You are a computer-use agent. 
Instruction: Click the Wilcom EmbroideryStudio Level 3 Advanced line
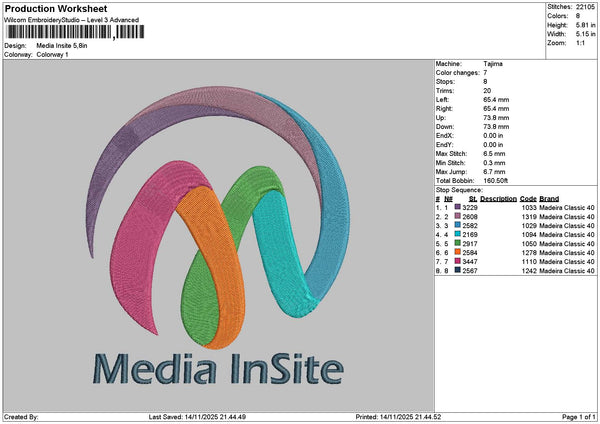72,20
